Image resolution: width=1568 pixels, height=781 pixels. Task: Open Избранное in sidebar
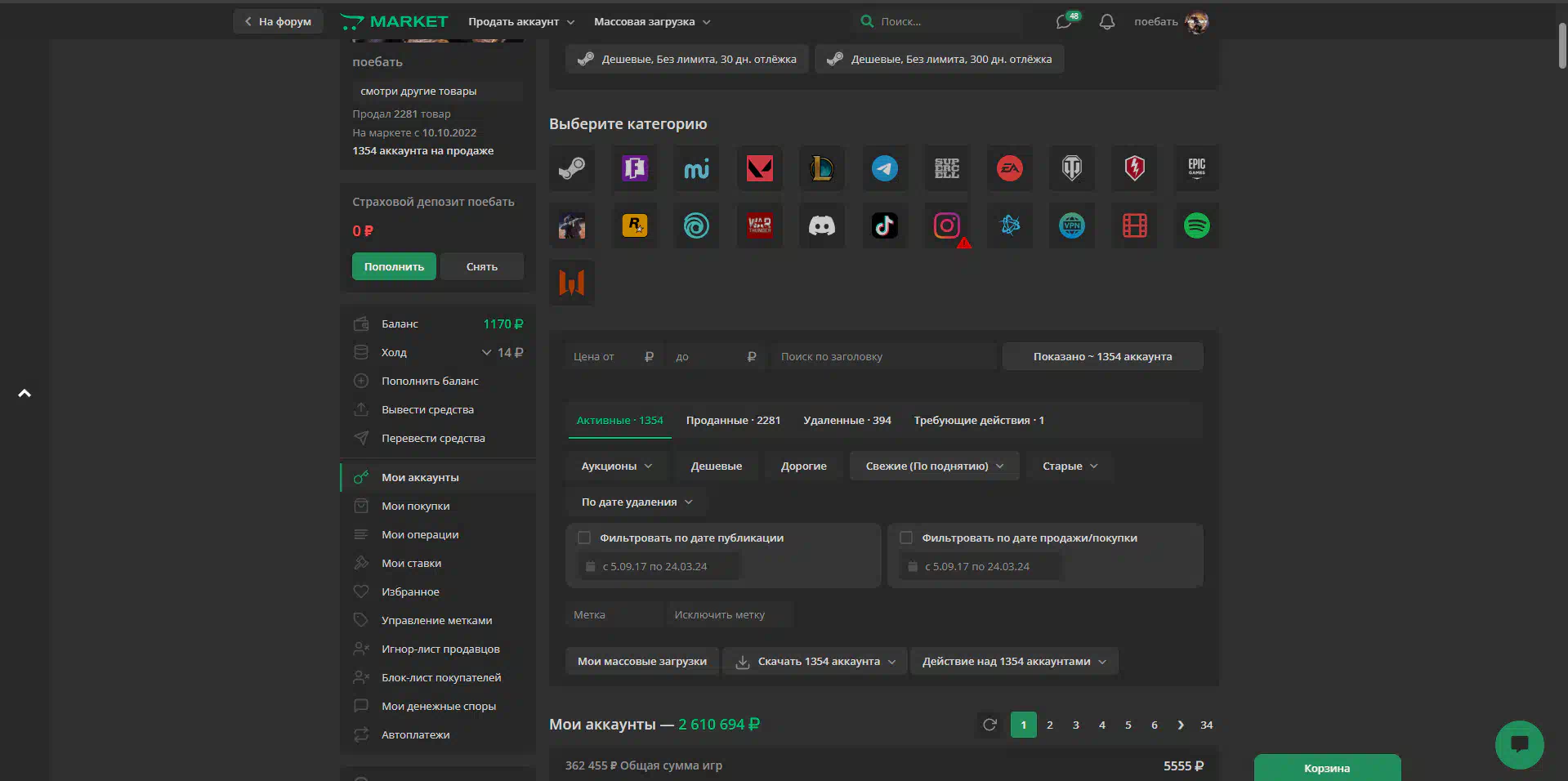pos(438,591)
